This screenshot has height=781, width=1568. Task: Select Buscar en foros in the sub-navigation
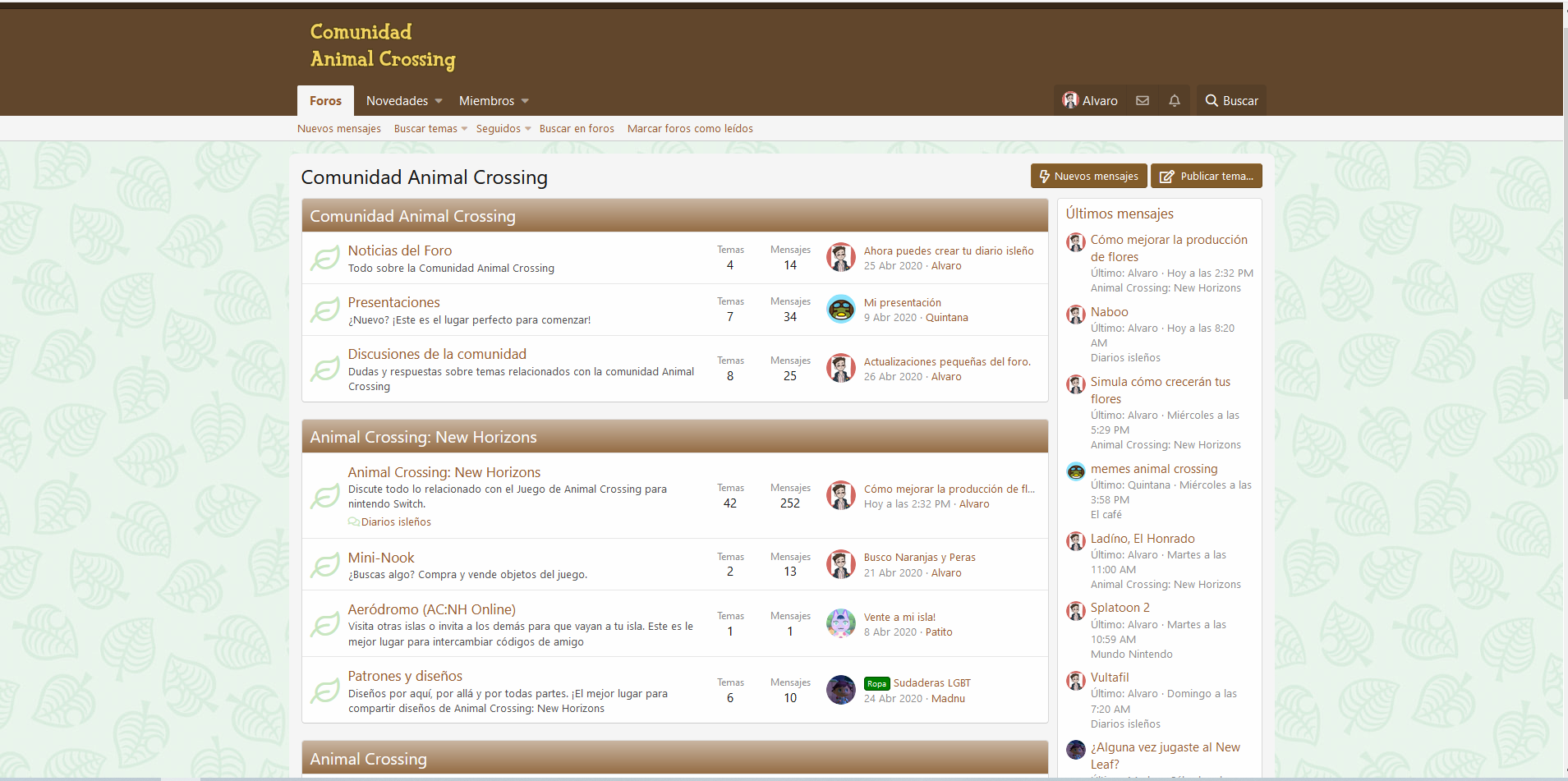point(577,129)
